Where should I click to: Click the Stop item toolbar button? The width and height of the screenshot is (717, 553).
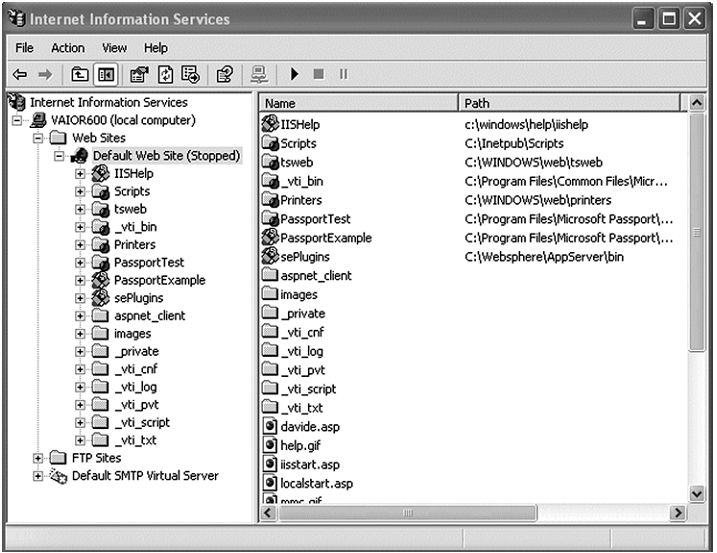319,74
